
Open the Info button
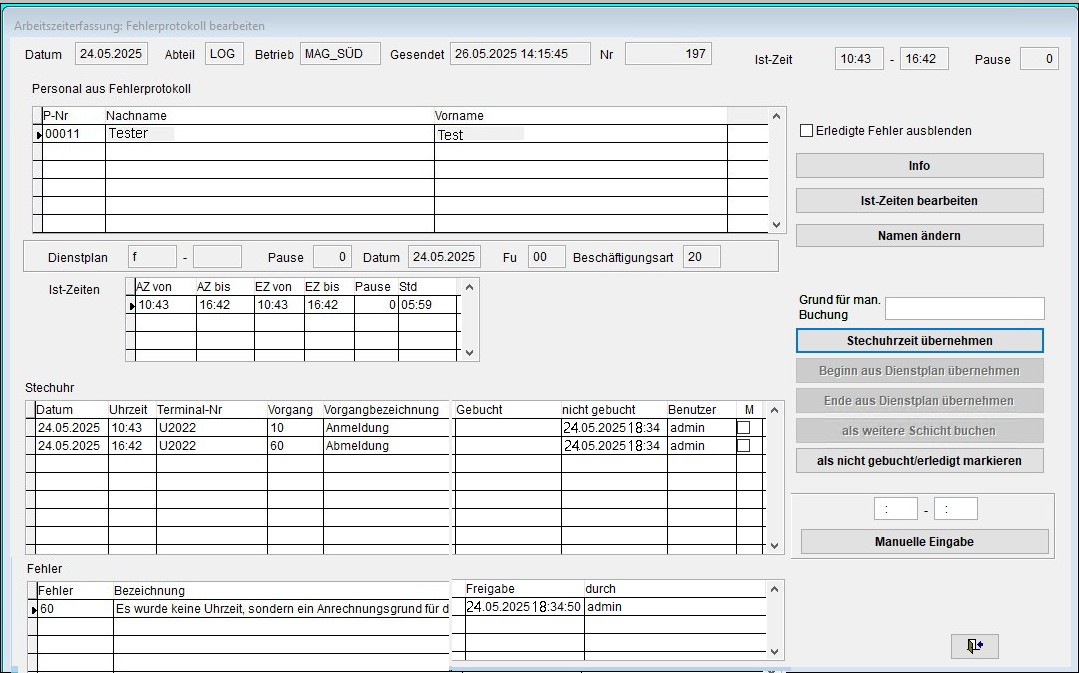(x=919, y=166)
